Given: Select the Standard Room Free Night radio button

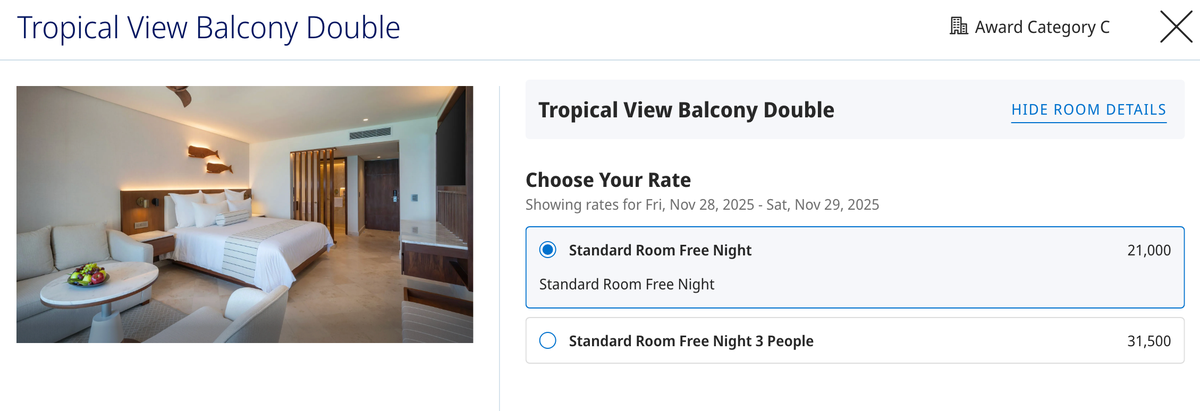Looking at the screenshot, I should coord(547,250).
